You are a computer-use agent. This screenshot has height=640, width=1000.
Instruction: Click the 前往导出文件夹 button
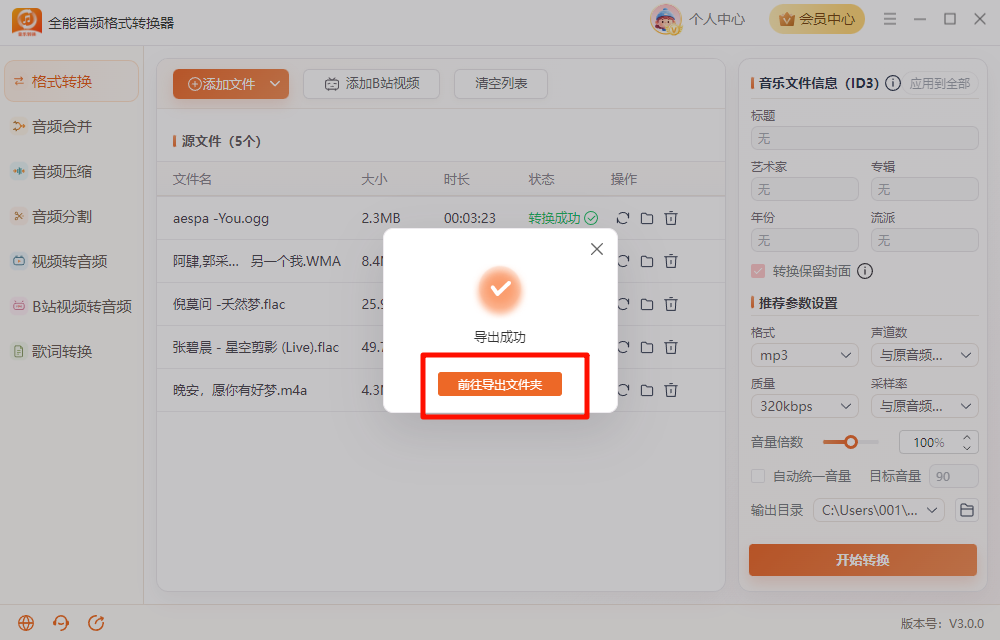500,384
